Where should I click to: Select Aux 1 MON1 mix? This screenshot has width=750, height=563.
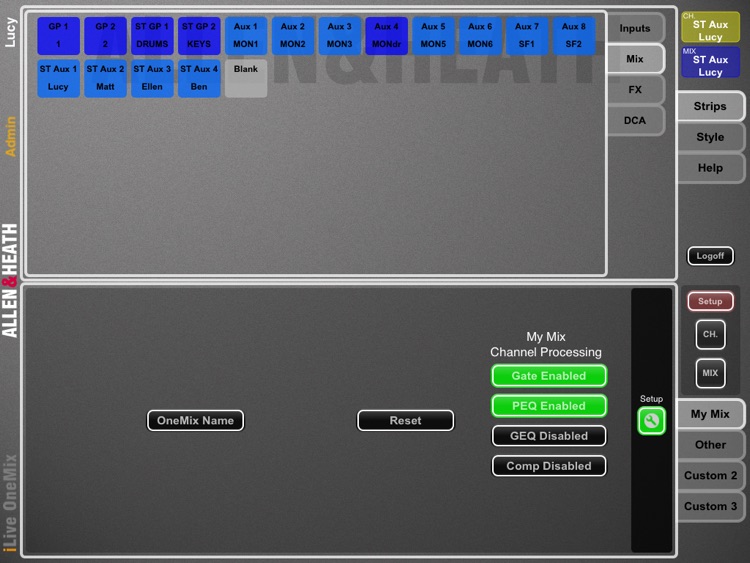click(x=246, y=35)
